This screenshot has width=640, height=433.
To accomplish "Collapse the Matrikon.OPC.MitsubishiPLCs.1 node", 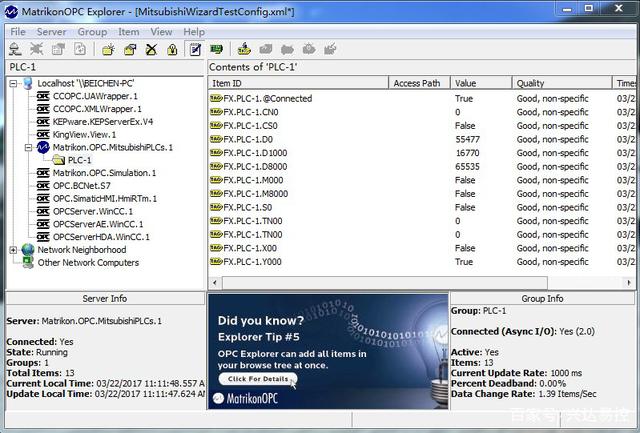I will point(27,147).
